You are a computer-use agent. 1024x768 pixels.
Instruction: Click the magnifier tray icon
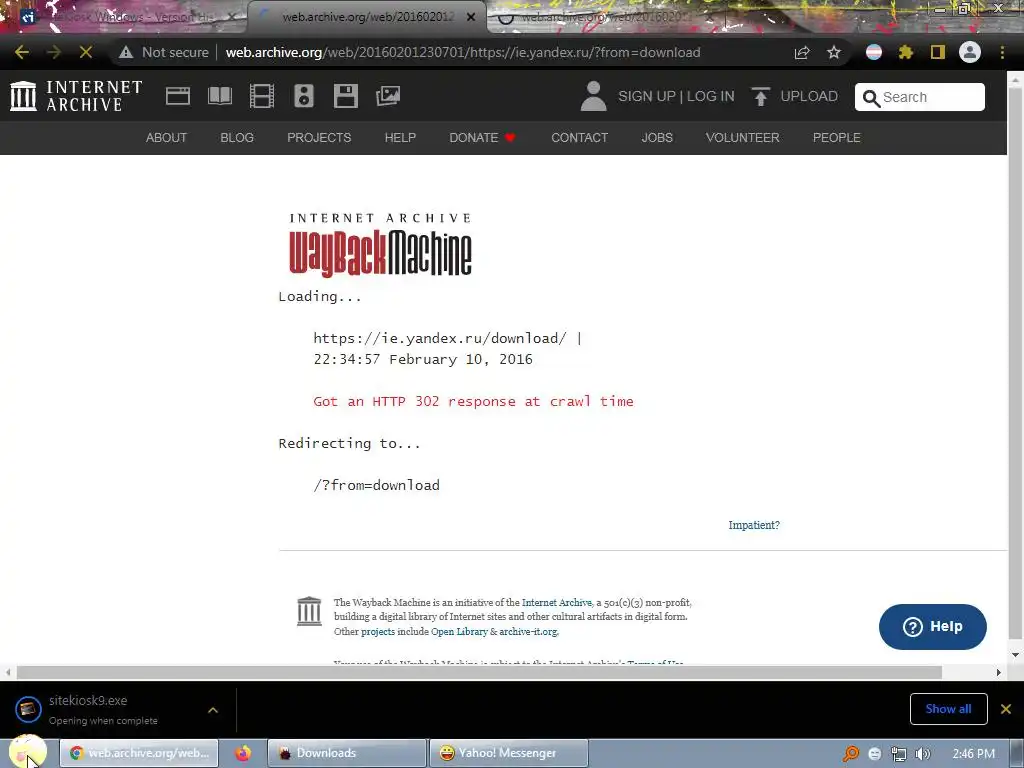tap(850, 754)
